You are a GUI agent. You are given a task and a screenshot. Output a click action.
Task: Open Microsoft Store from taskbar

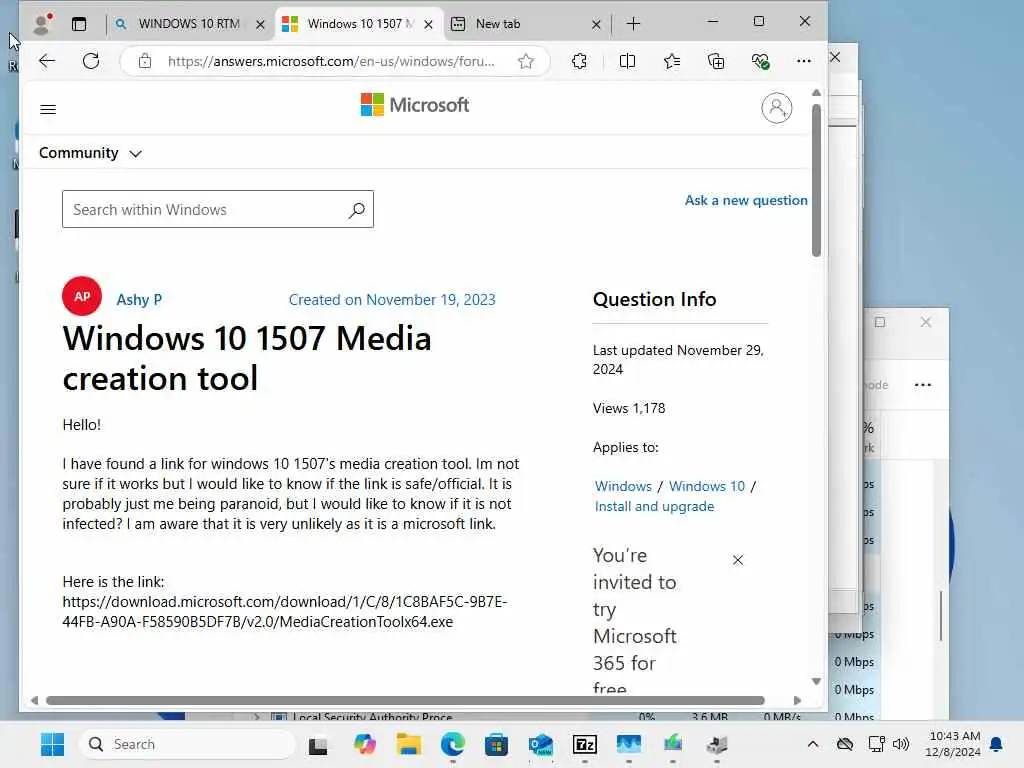(496, 744)
